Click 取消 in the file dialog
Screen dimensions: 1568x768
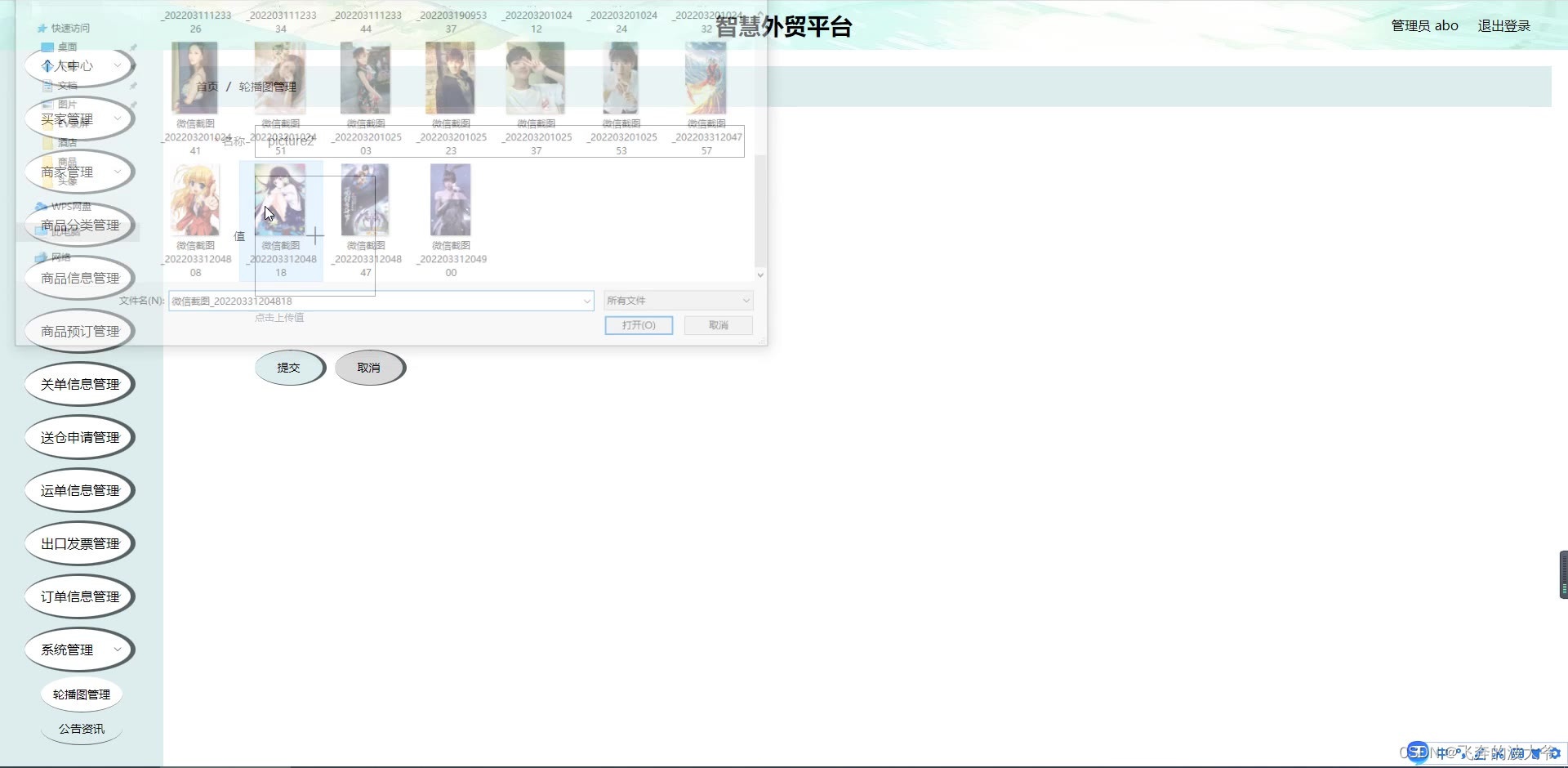719,325
